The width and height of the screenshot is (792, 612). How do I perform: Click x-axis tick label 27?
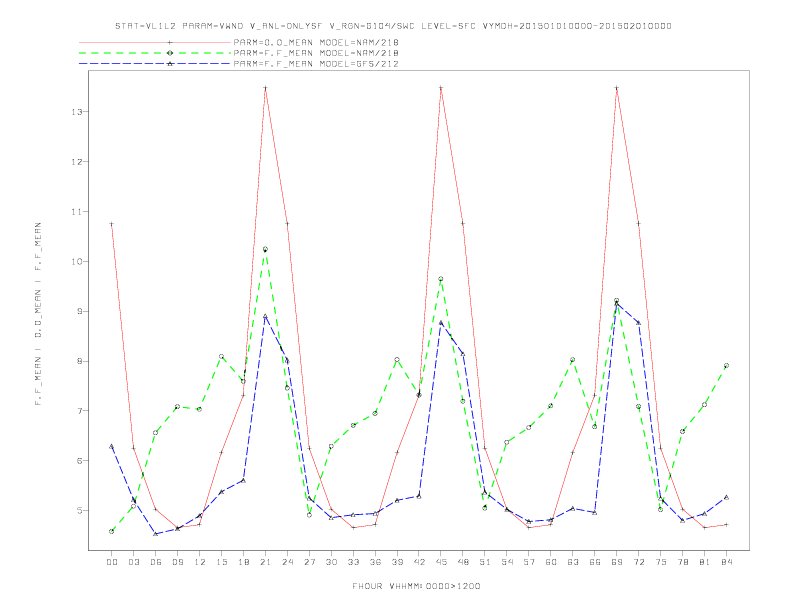pyautogui.click(x=309, y=562)
